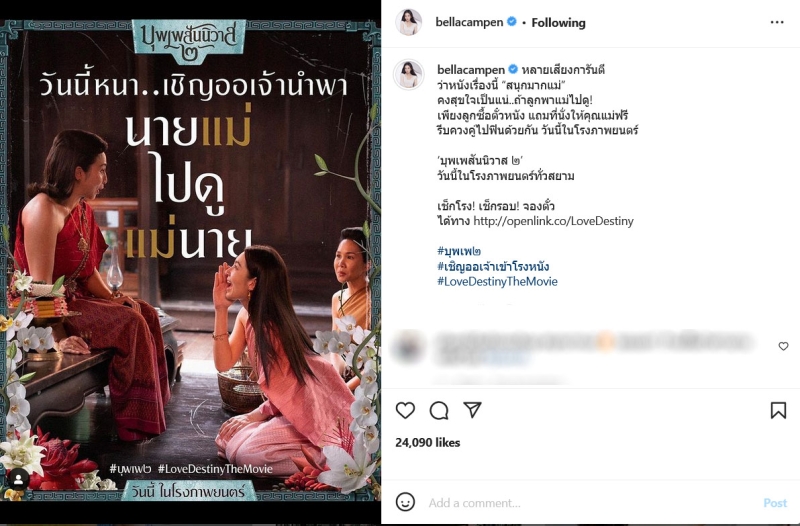Open bellacampen username in the caption
This screenshot has width=800, height=526.
(471, 69)
